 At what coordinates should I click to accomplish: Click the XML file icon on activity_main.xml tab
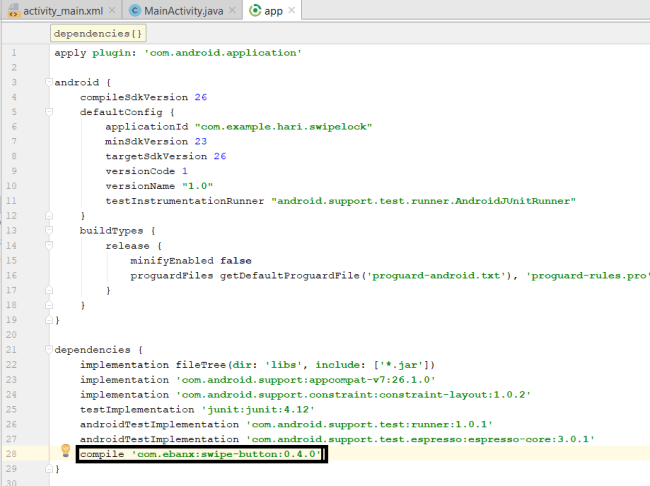pyautogui.click(x=13, y=10)
